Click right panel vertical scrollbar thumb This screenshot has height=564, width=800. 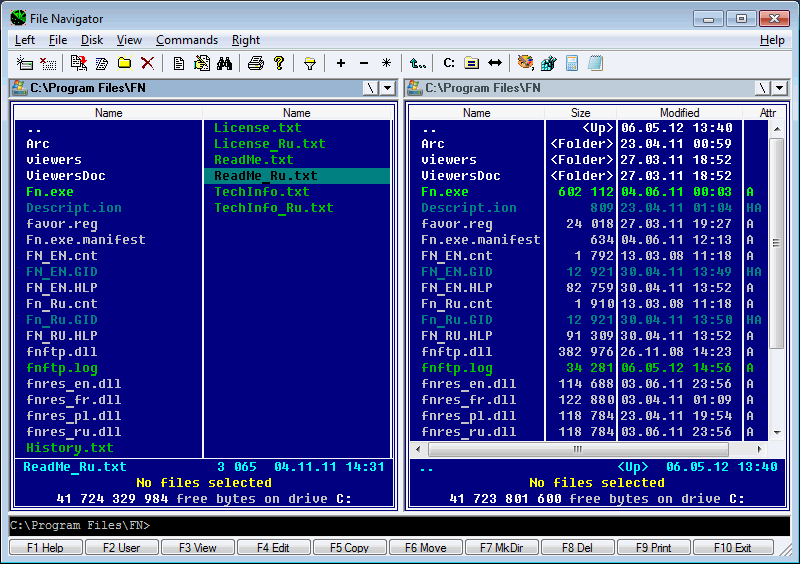777,243
